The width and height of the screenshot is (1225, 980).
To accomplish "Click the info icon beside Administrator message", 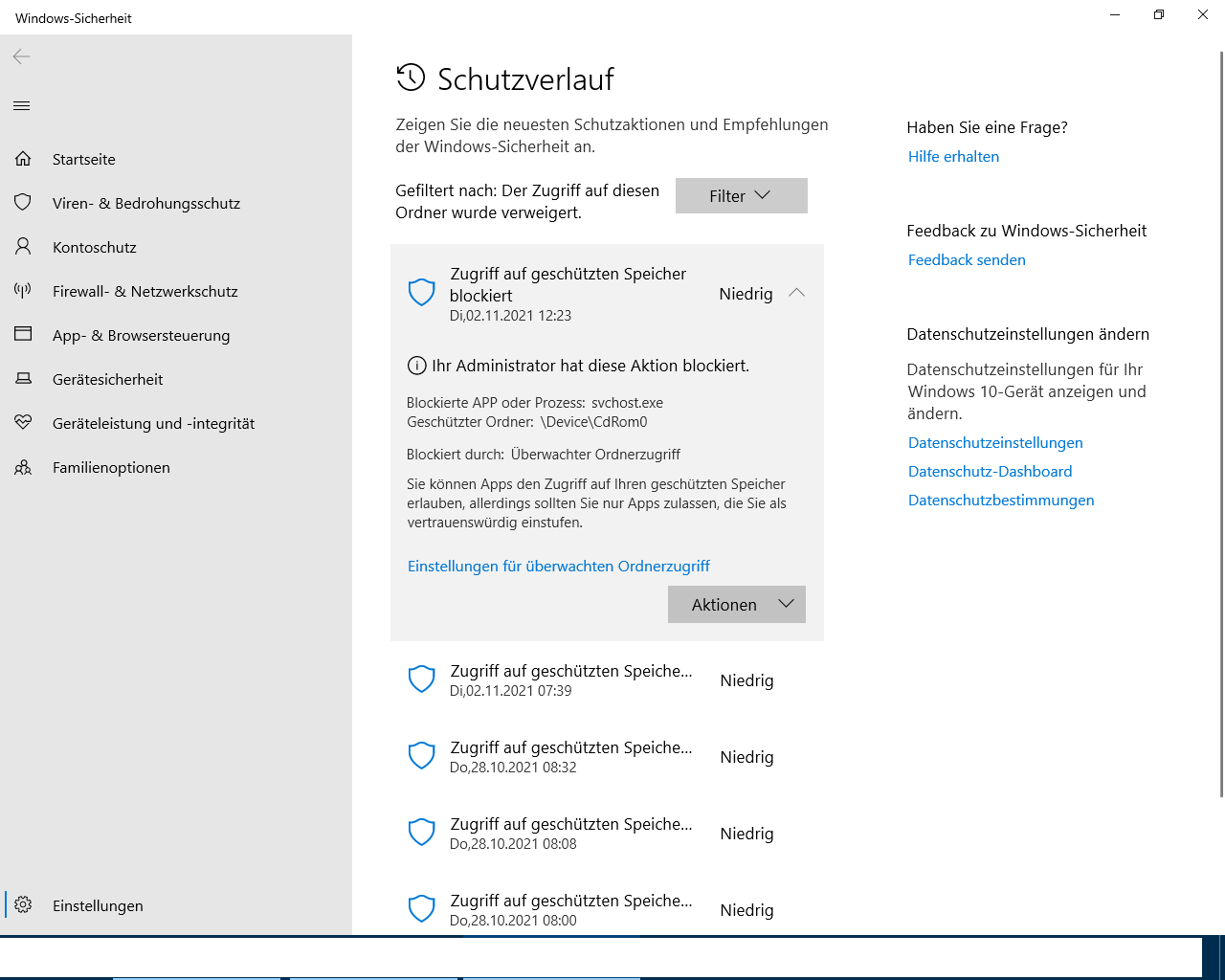I will click(x=416, y=366).
